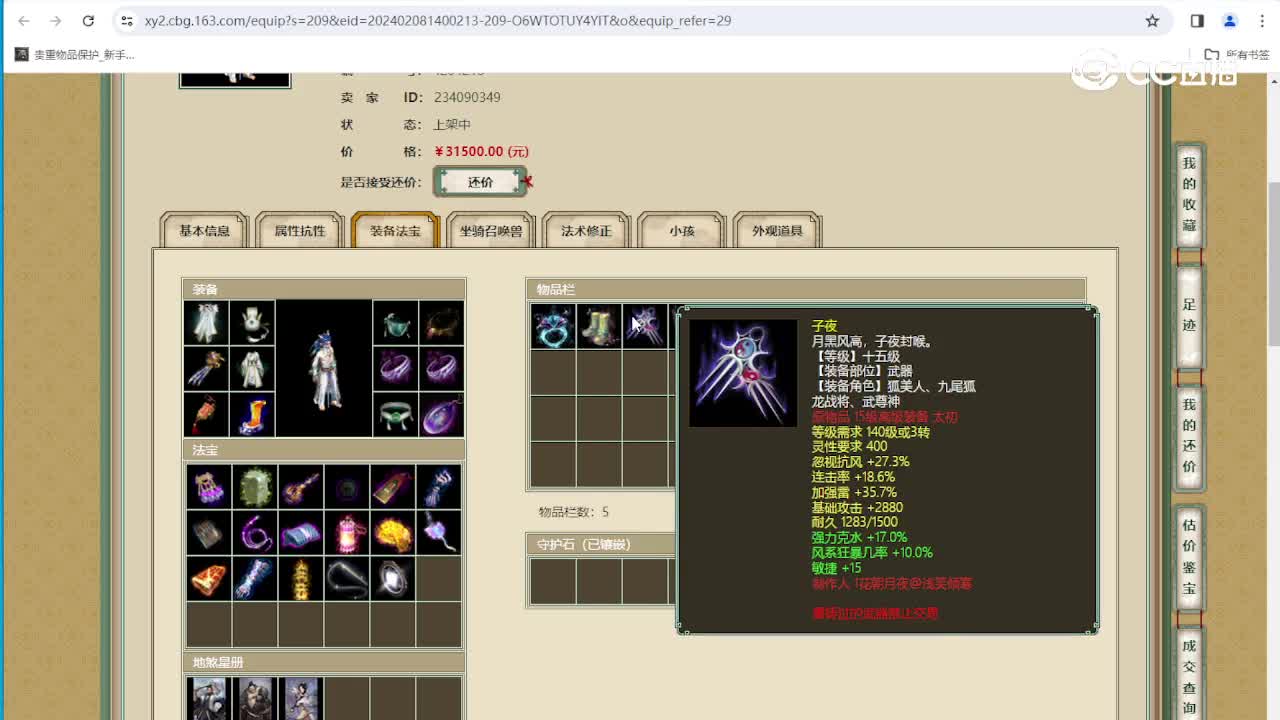Screen dimensions: 1280x720
Task: Click the seller ID 234090349
Action: click(x=467, y=97)
